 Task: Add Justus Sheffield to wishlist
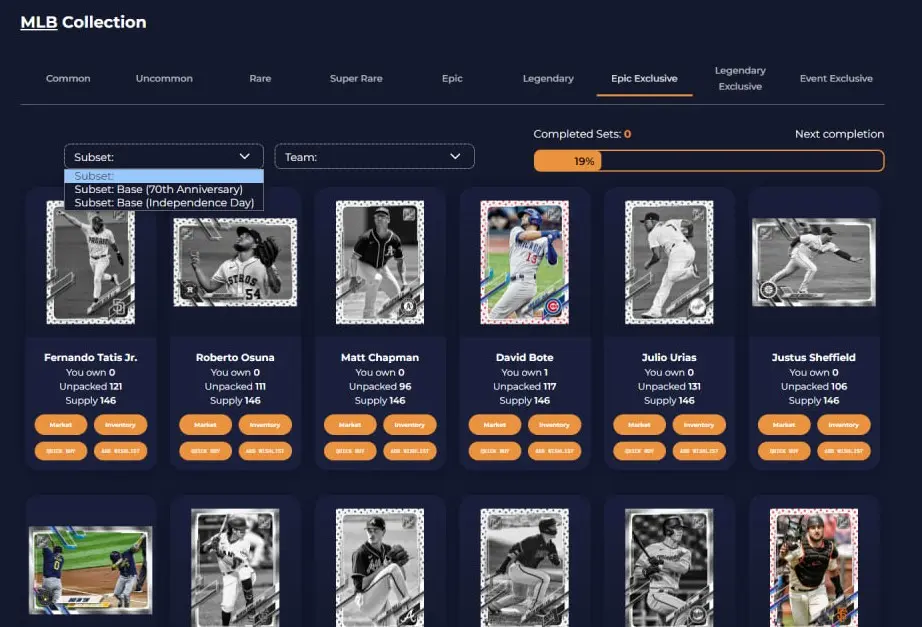click(843, 451)
